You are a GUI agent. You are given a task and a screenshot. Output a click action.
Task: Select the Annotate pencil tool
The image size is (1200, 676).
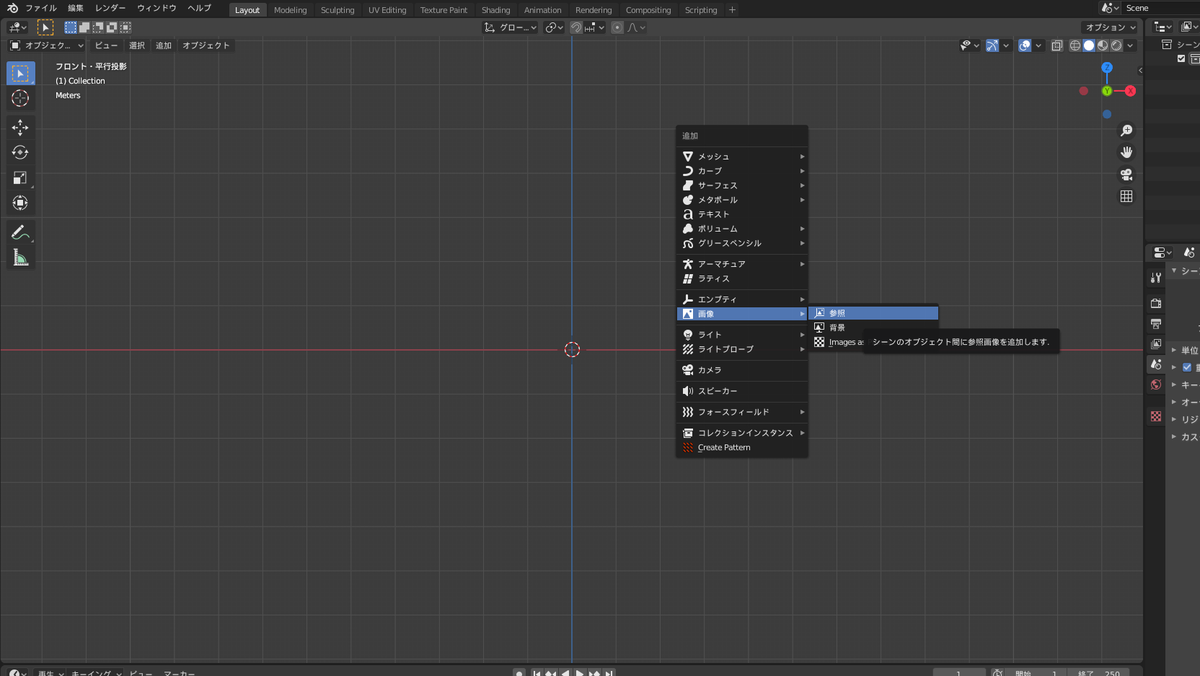[20, 232]
